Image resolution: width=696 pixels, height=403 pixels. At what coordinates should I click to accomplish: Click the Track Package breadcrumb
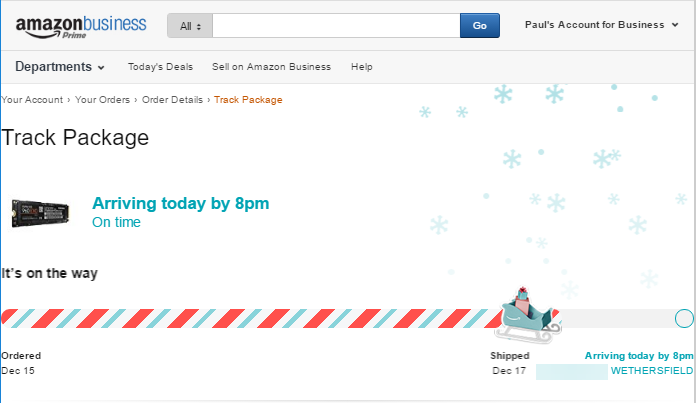click(248, 99)
